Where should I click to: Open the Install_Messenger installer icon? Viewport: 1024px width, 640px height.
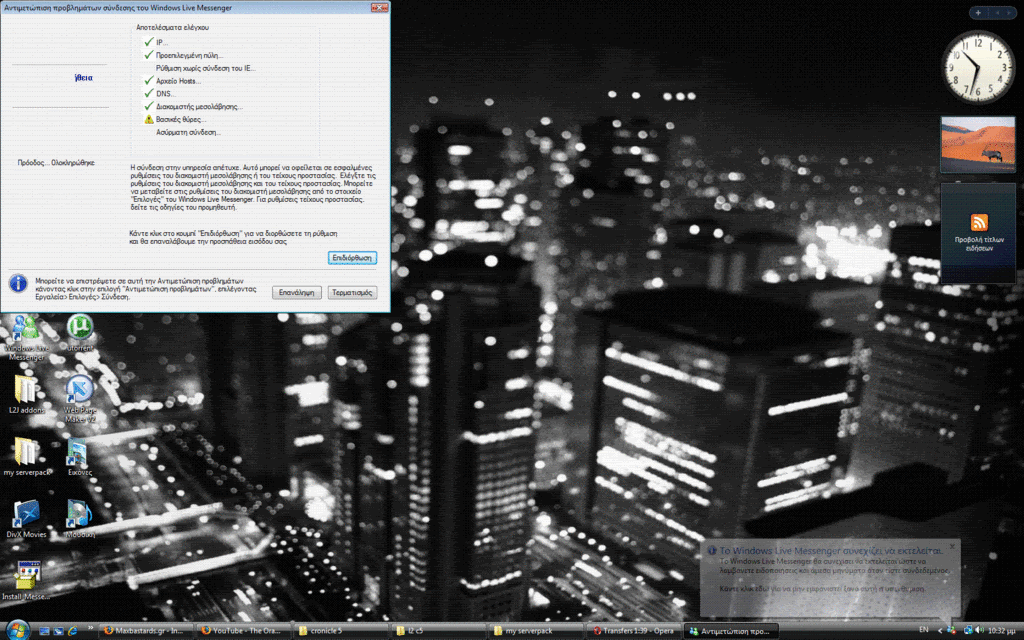pos(26,576)
